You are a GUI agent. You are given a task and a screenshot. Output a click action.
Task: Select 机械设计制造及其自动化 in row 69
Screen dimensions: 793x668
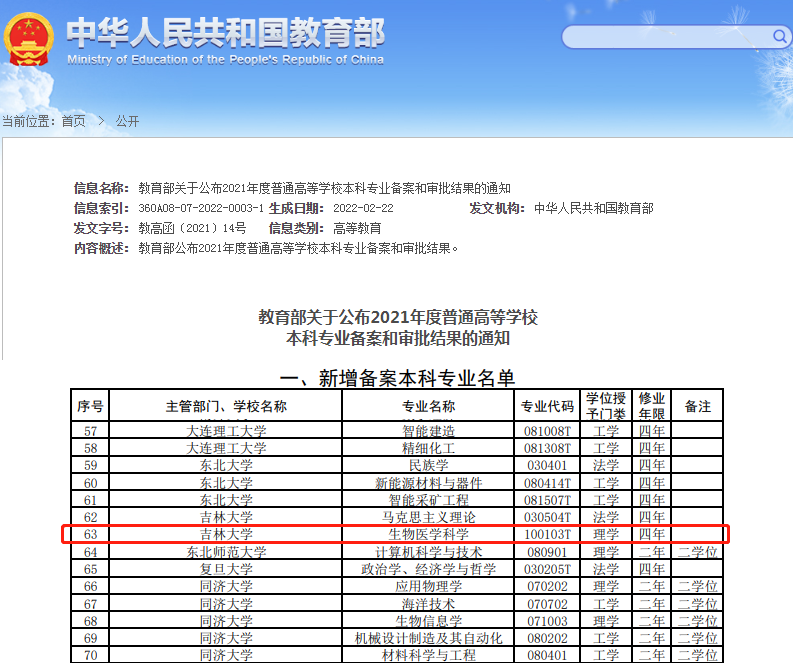[x=428, y=638]
